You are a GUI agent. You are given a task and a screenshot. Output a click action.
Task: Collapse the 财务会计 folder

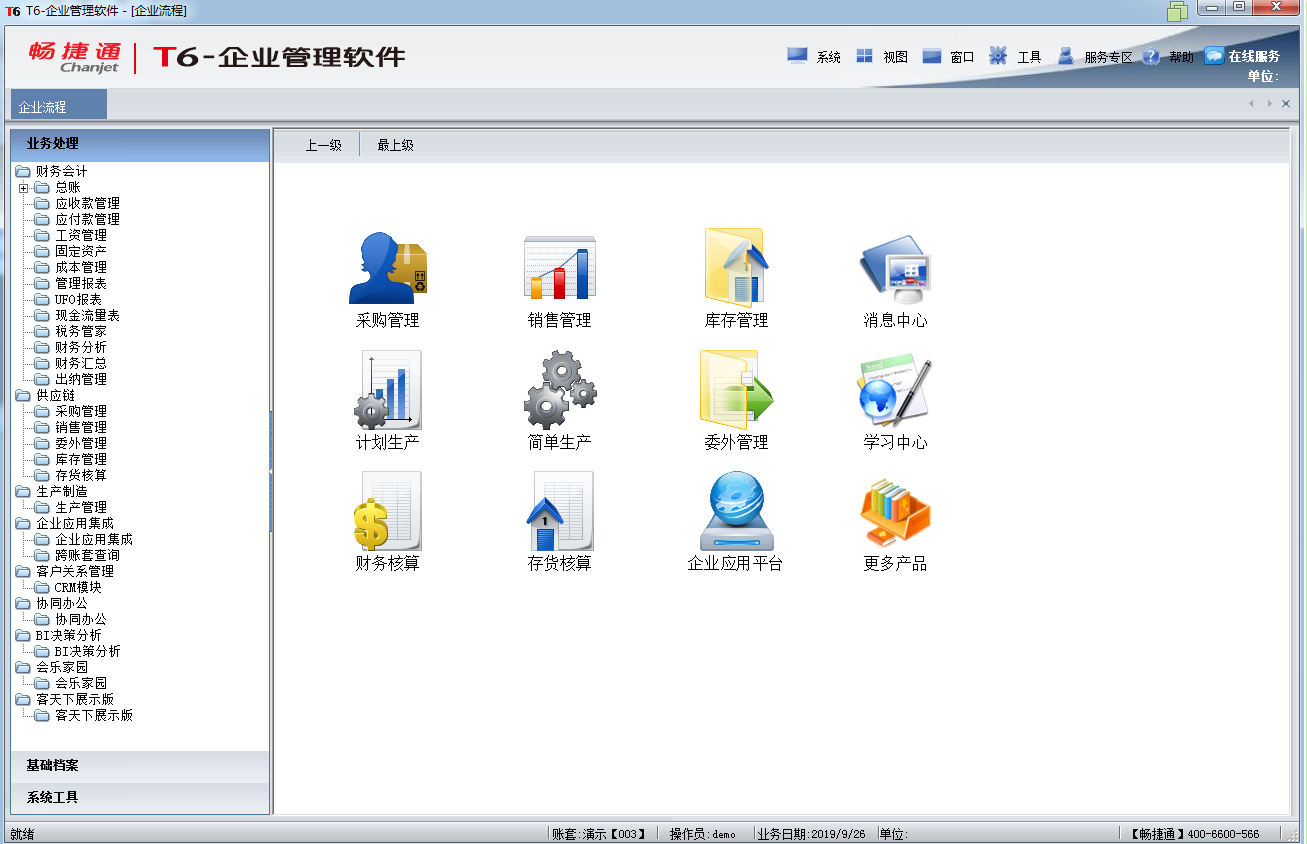coord(22,171)
